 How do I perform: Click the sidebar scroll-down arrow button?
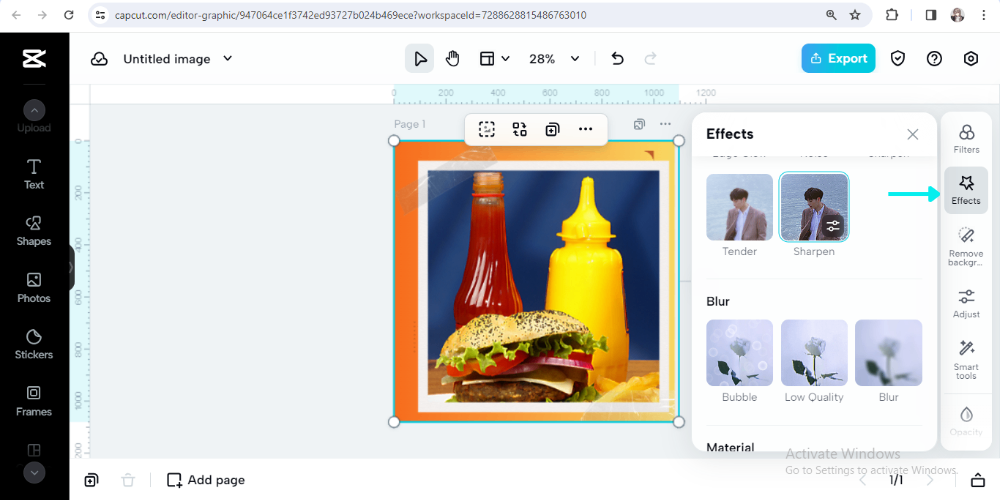click(x=34, y=473)
